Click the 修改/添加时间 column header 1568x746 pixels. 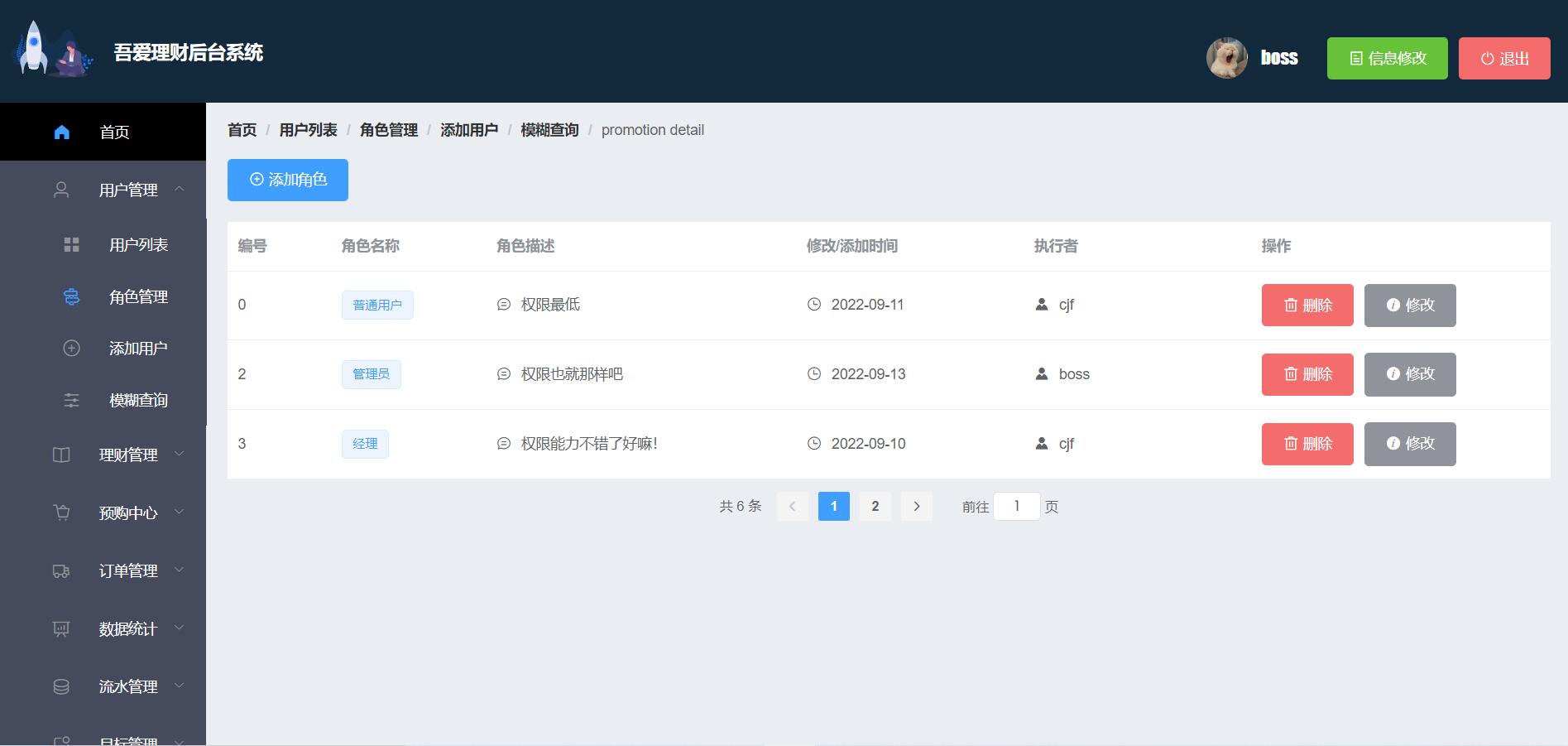852,246
